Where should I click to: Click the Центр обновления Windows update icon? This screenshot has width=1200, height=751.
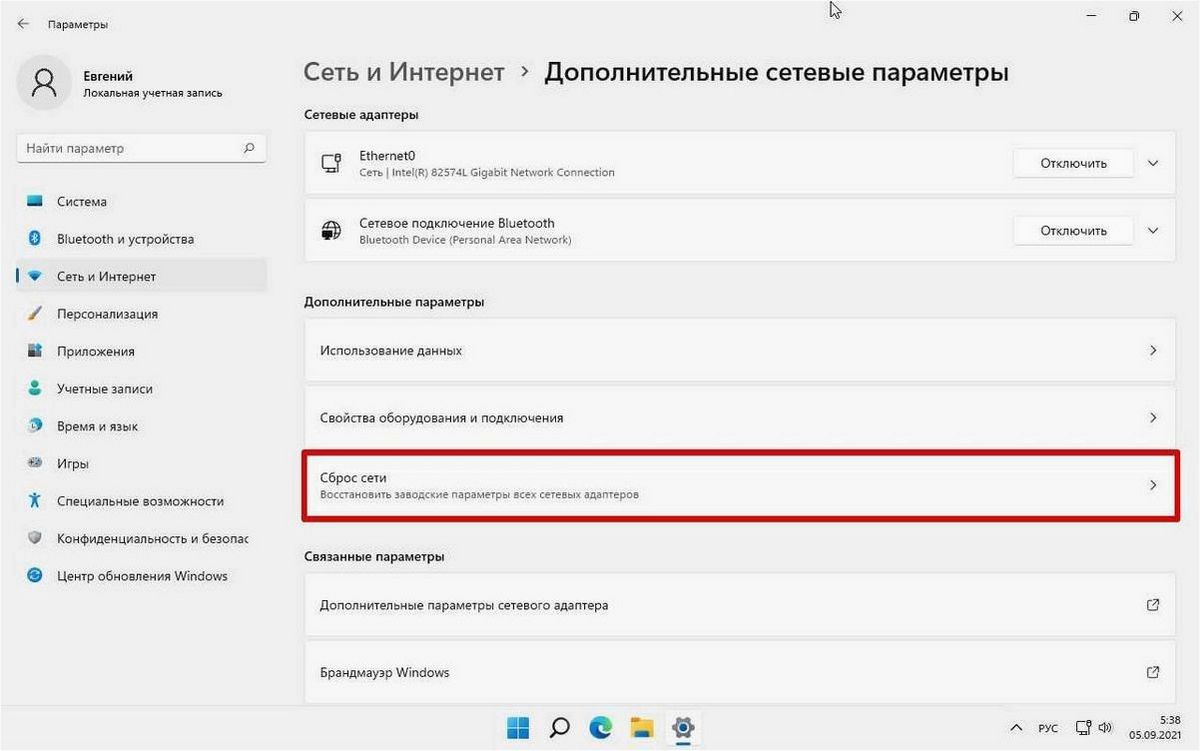tap(35, 576)
